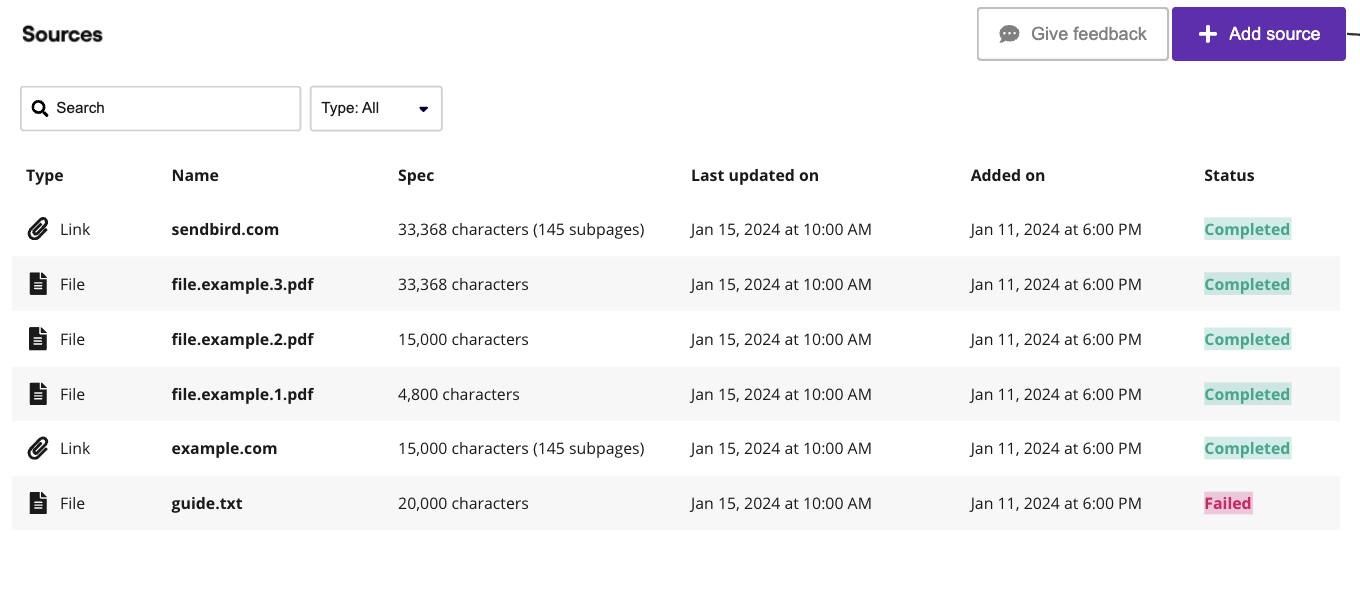1360x614 pixels.
Task: Click the plus icon in Add source
Action: (x=1207, y=34)
